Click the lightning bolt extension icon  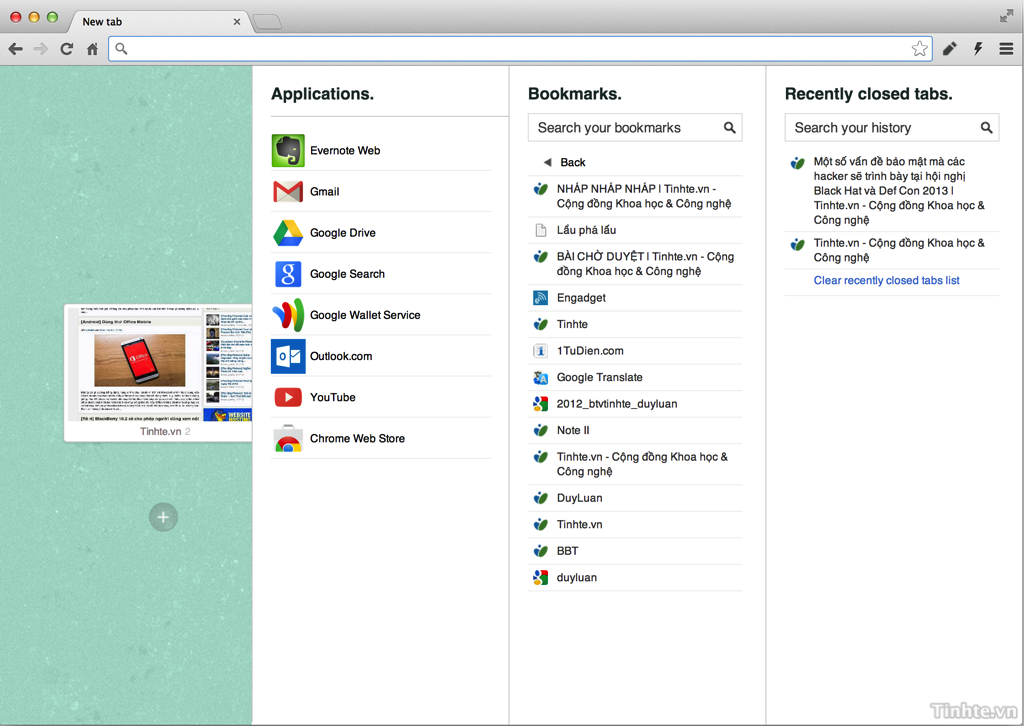978,49
